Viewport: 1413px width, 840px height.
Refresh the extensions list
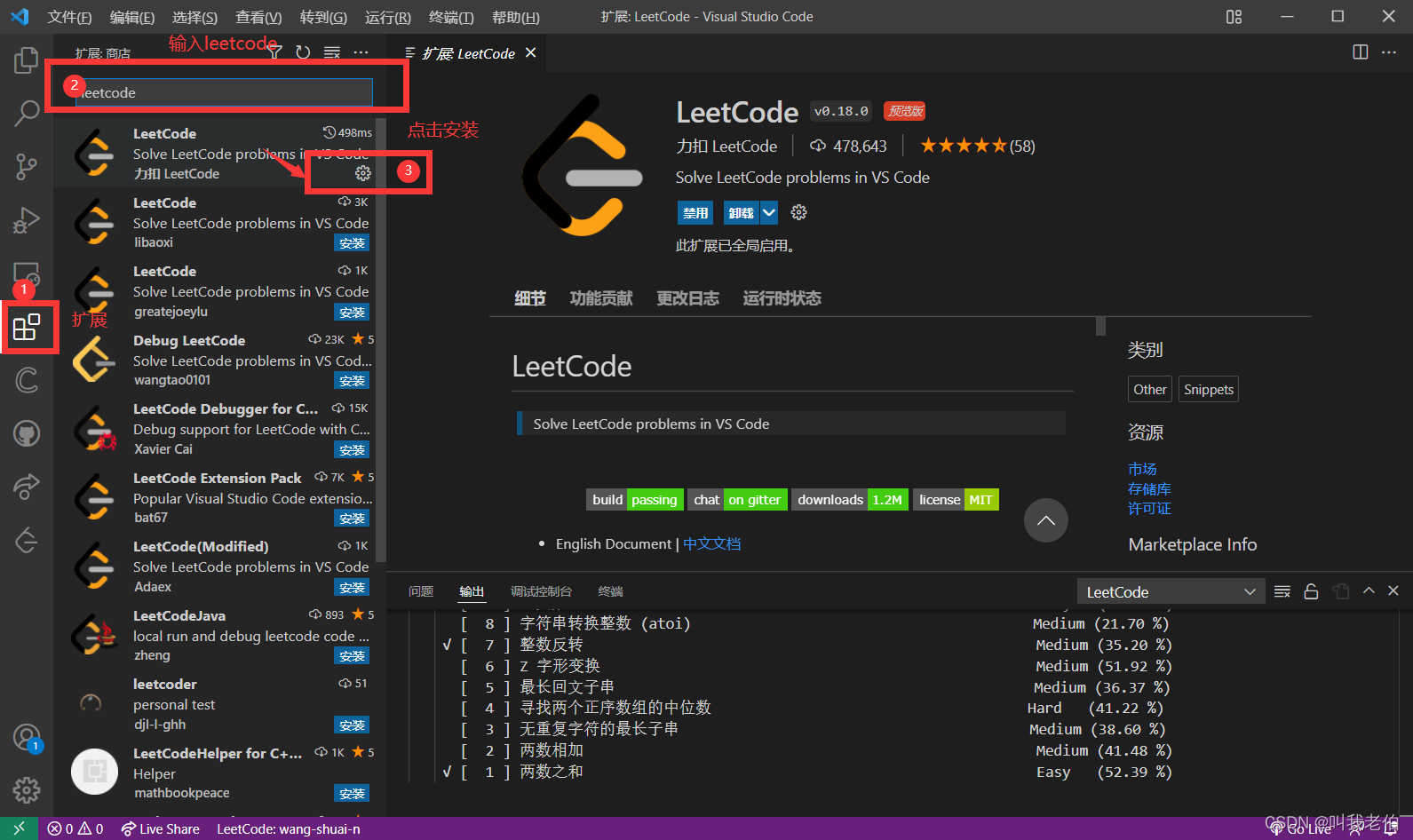point(303,52)
